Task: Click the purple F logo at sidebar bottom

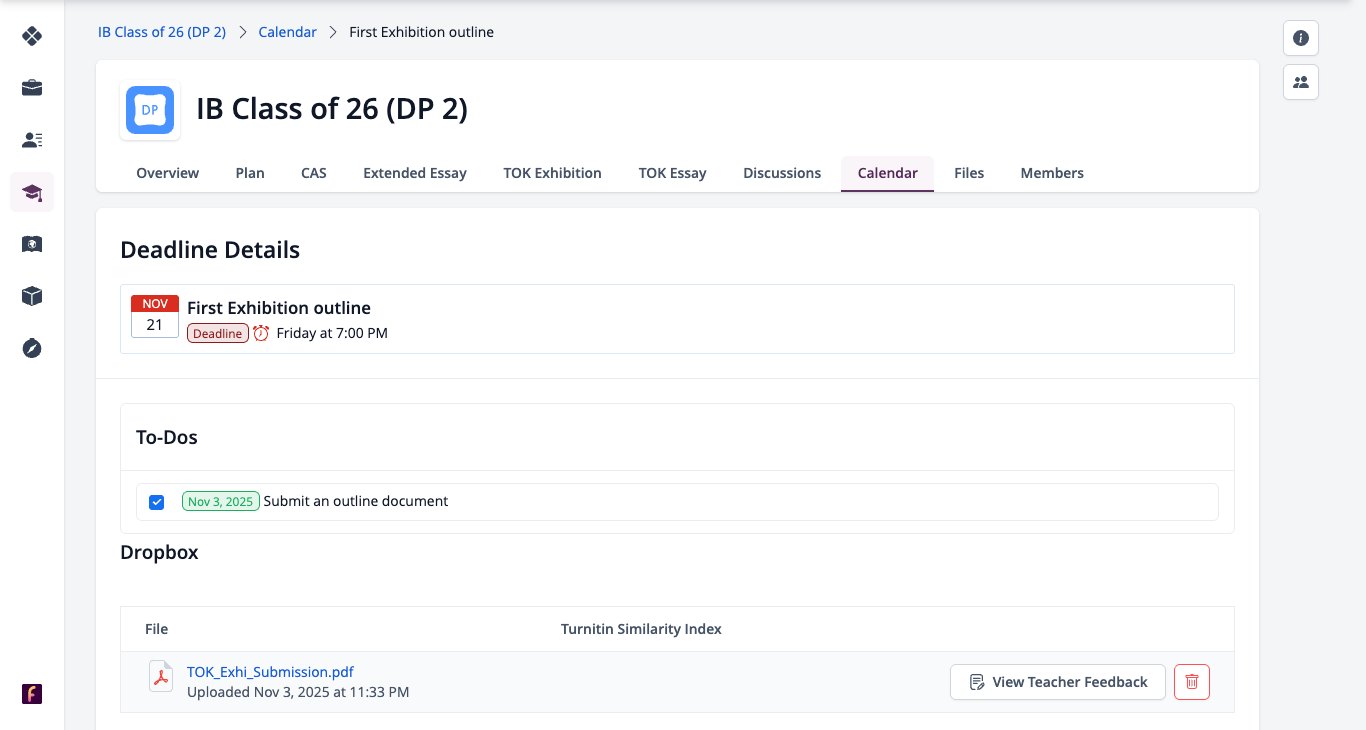Action: tap(32, 694)
